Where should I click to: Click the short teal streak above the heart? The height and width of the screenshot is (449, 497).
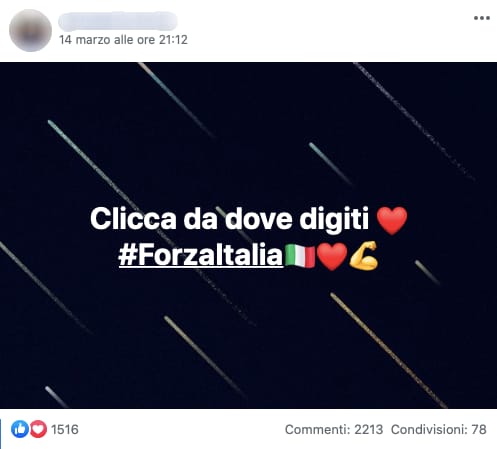point(330,163)
